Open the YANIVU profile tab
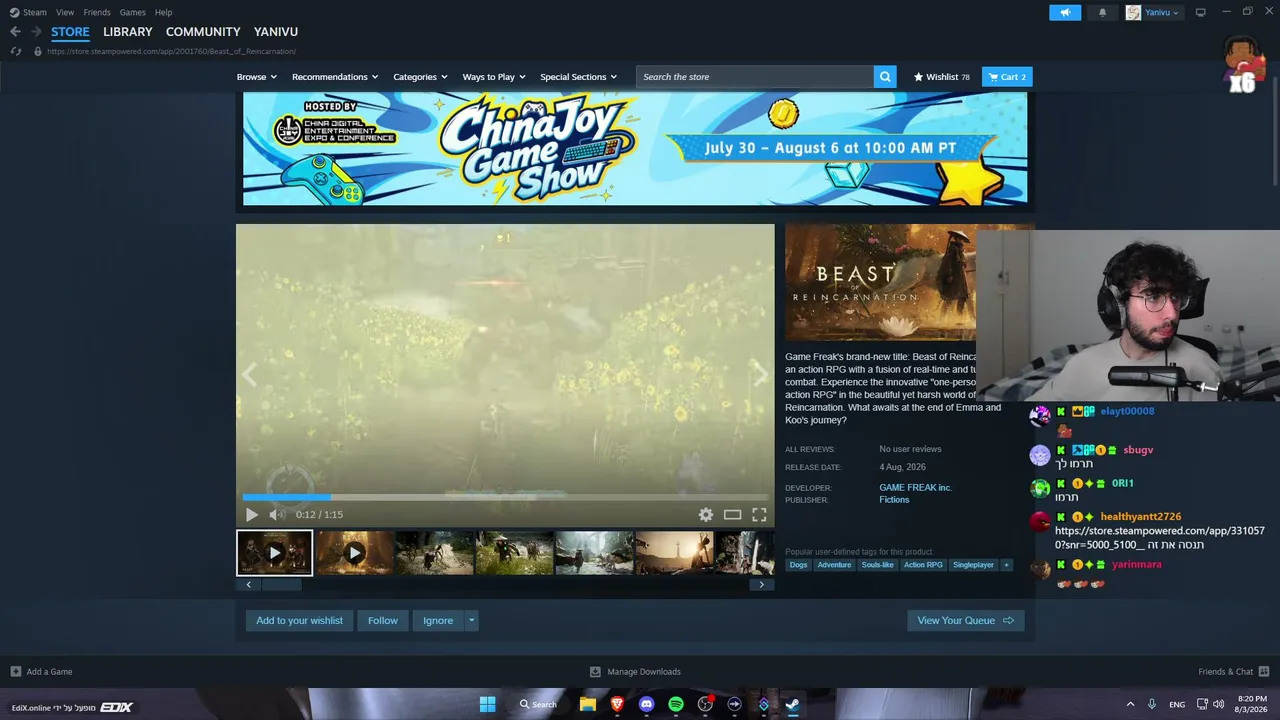Viewport: 1280px width, 720px height. coord(276,32)
